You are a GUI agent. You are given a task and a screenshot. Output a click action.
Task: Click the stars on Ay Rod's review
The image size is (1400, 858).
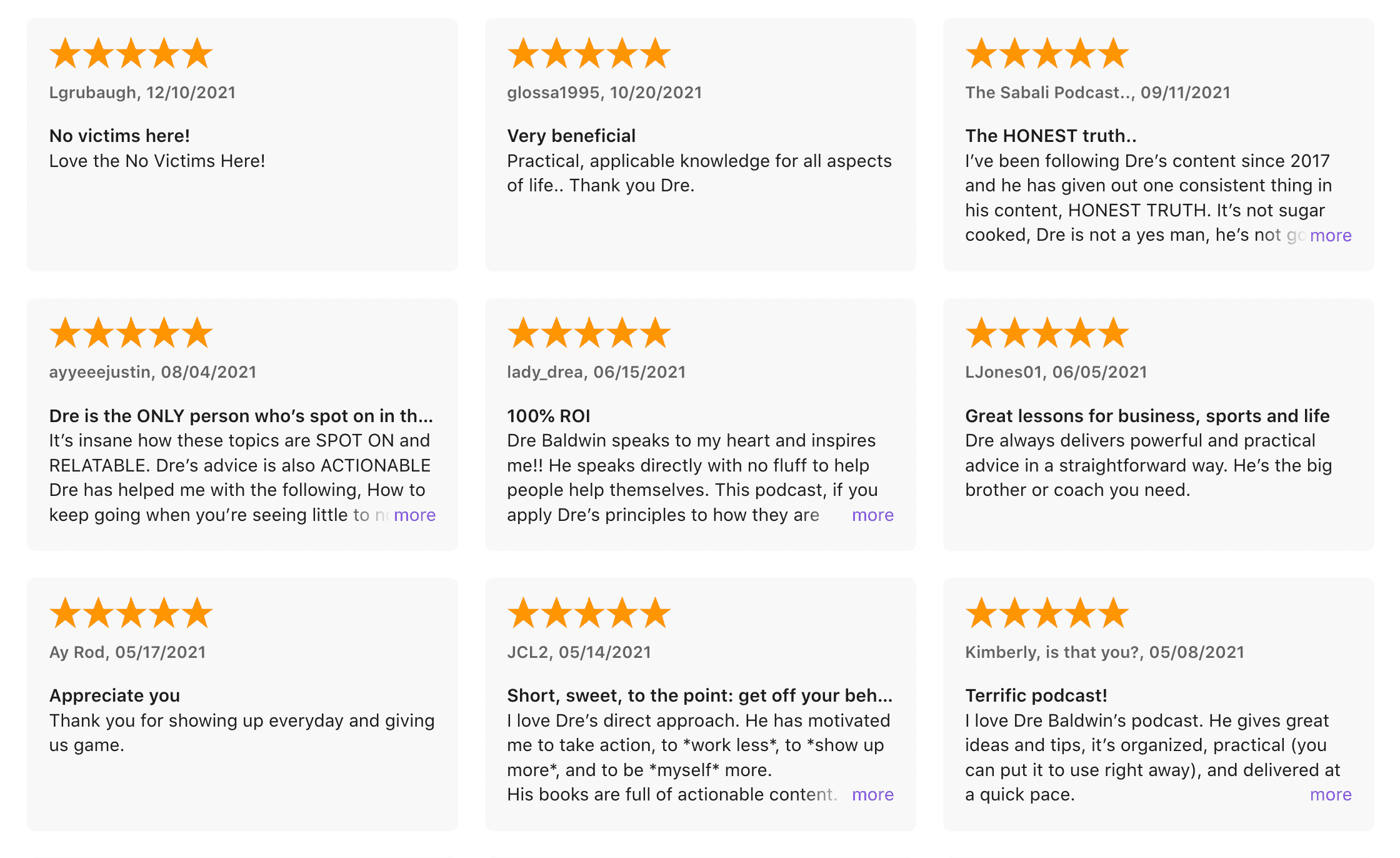pos(131,613)
